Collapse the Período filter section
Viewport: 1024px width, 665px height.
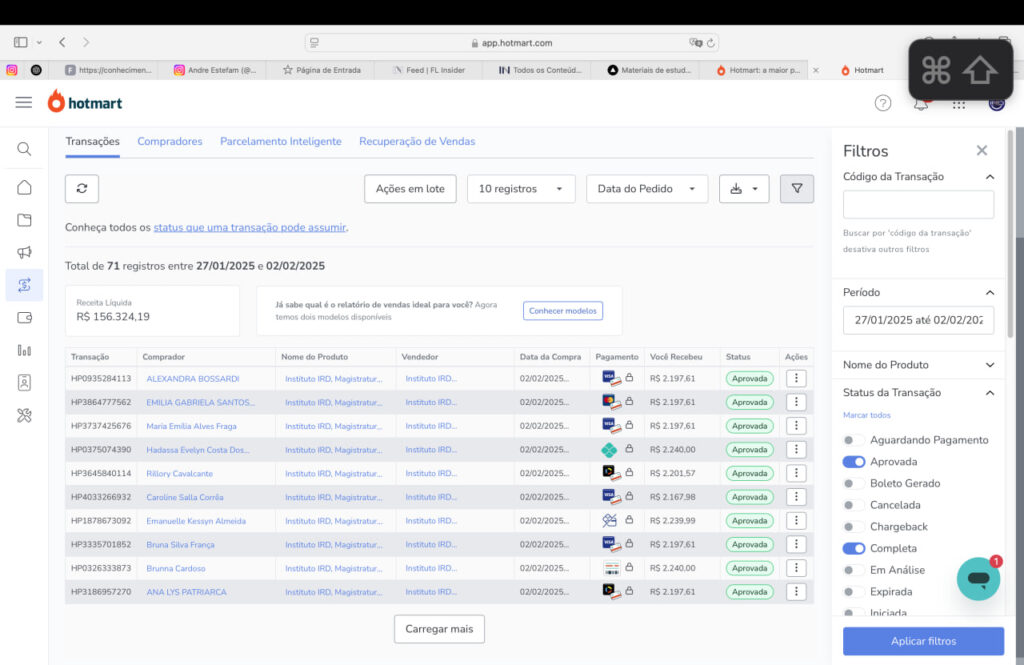pos(990,293)
